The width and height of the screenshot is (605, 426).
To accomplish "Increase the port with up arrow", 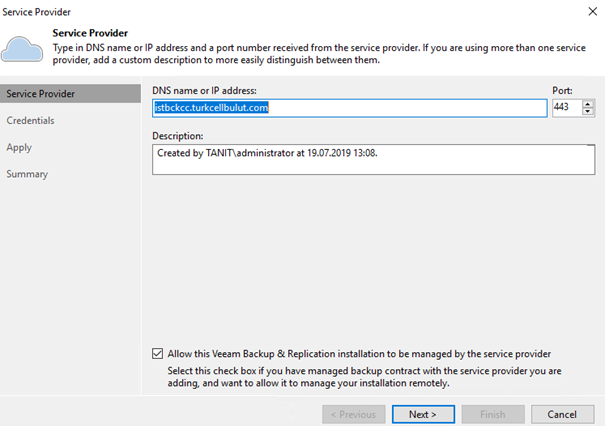I will point(588,104).
